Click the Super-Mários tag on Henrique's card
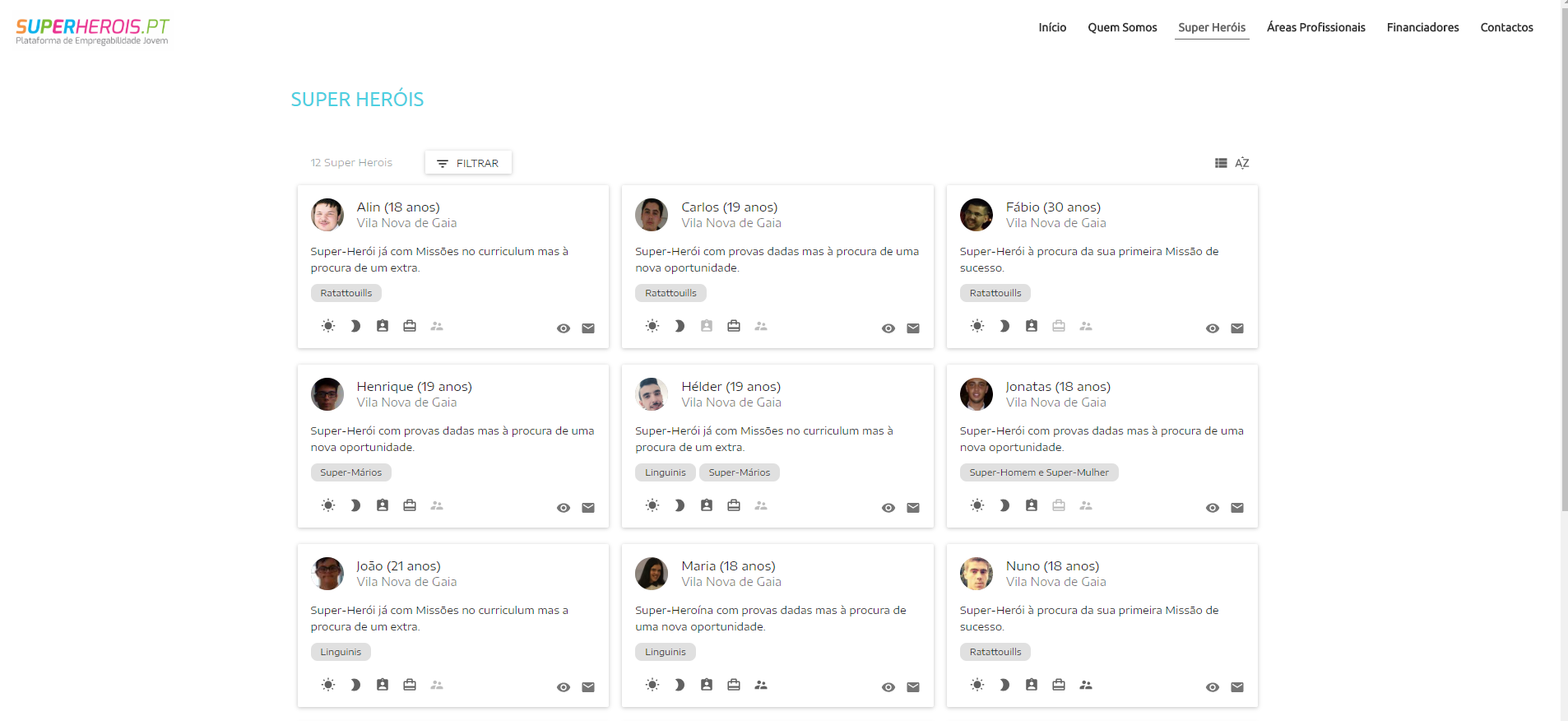This screenshot has height=721, width=1568. click(350, 472)
